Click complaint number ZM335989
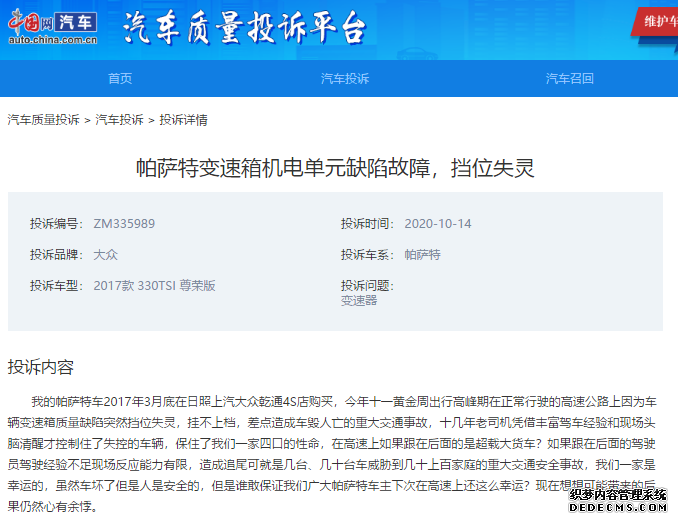 click(x=124, y=224)
